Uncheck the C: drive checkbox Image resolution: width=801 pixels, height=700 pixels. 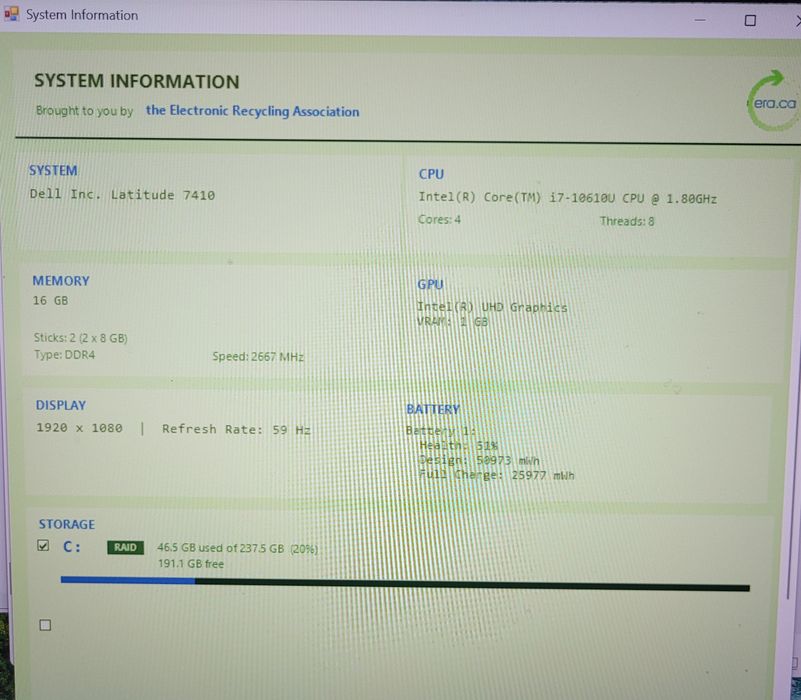[x=43, y=546]
